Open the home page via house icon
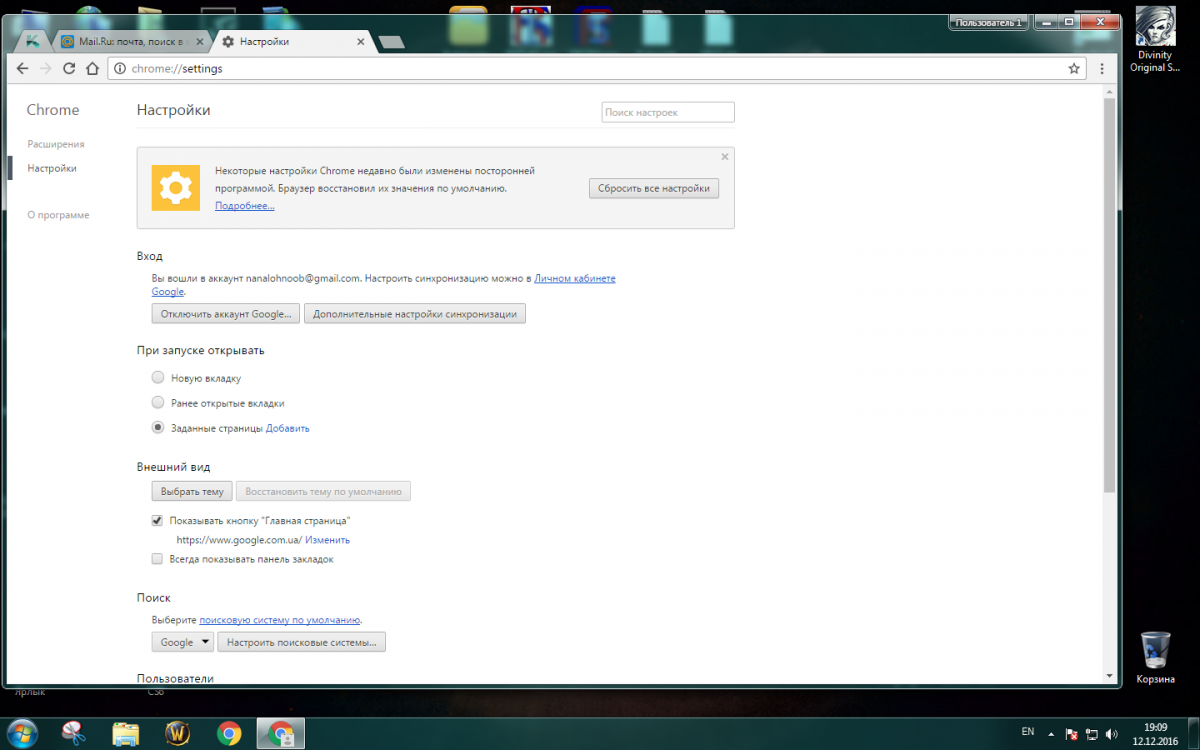This screenshot has height=750, width=1200. (92, 69)
